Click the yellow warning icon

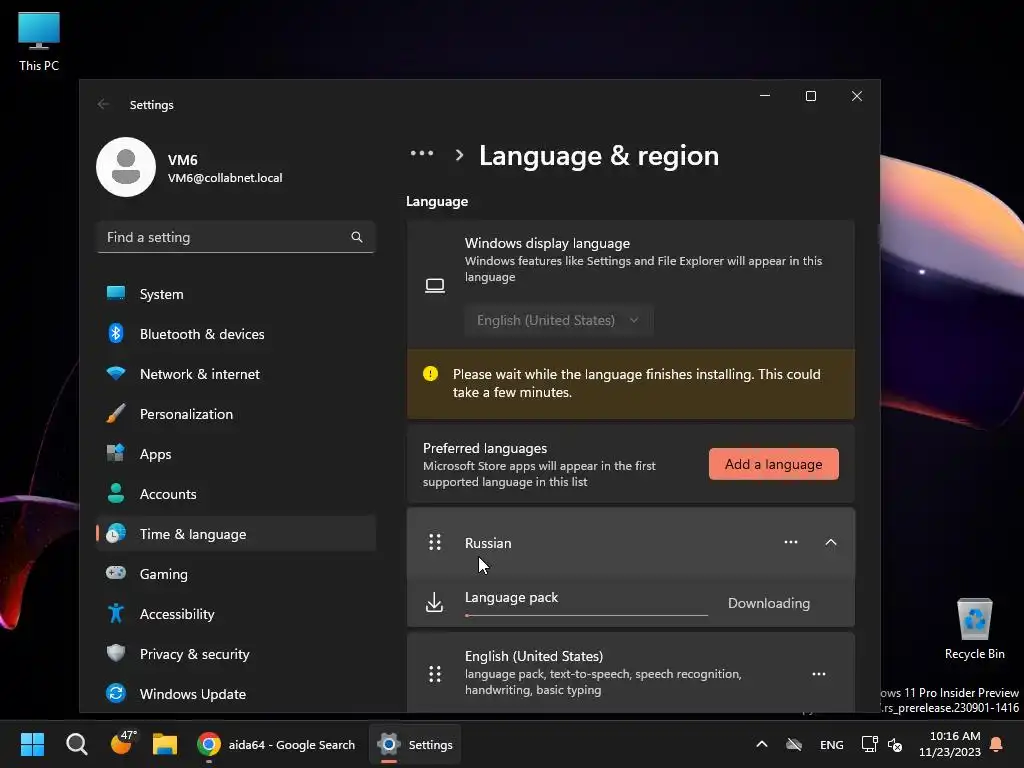tap(430, 374)
